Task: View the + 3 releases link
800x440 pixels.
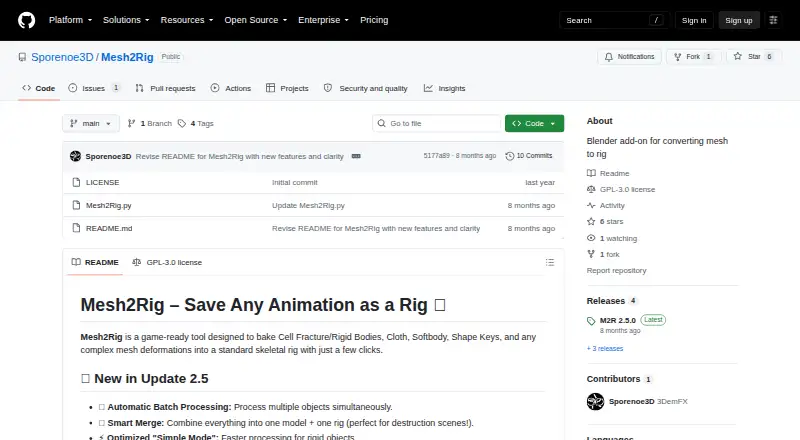Action: [605, 349]
